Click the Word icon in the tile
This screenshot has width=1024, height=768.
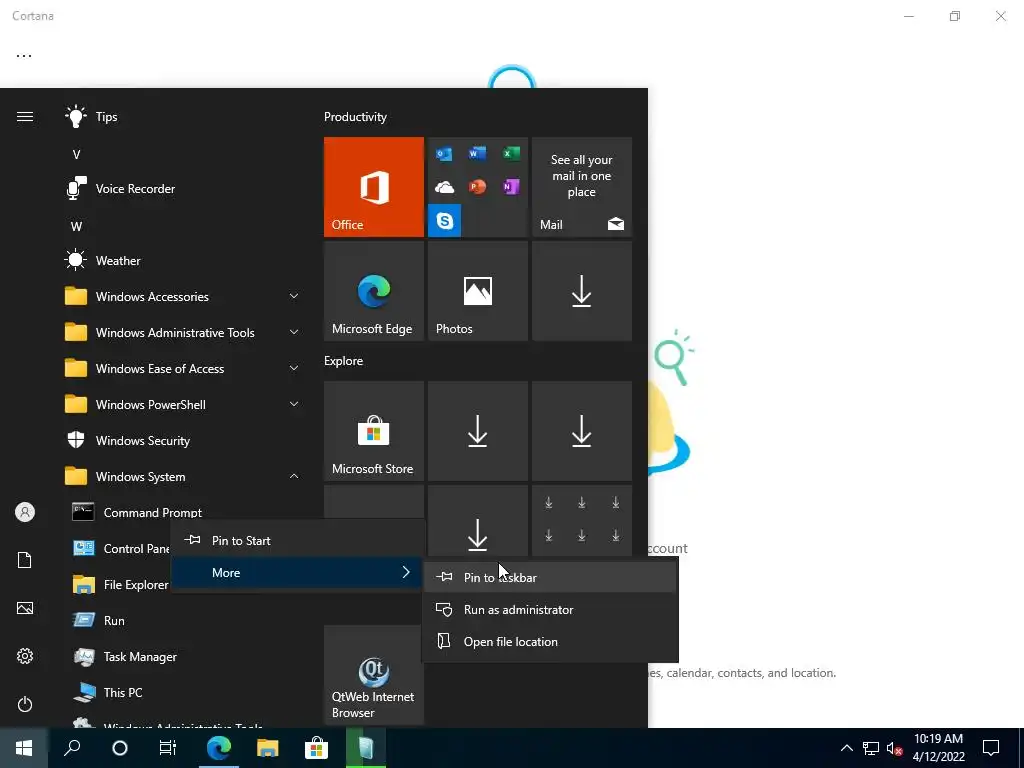[477, 153]
